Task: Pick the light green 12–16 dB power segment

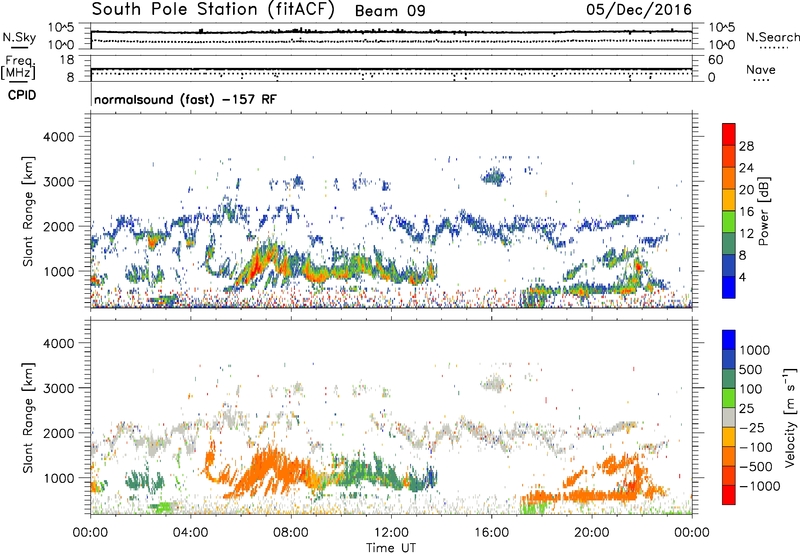Action: click(729, 222)
